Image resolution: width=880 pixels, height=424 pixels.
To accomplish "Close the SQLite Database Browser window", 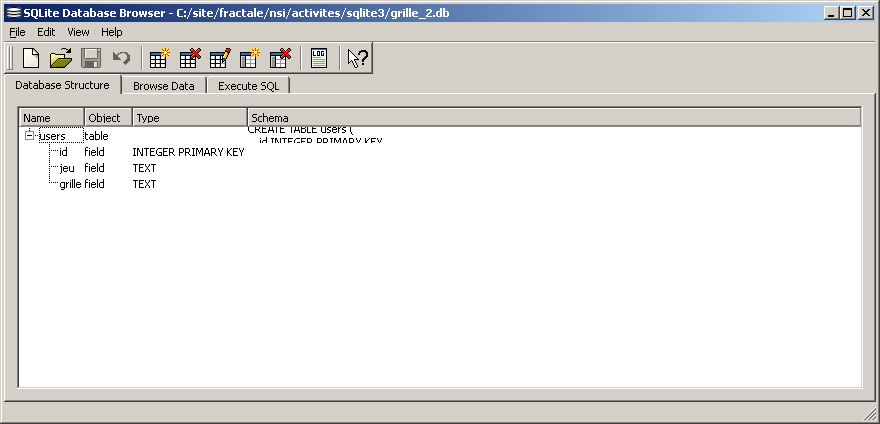I will click(865, 12).
